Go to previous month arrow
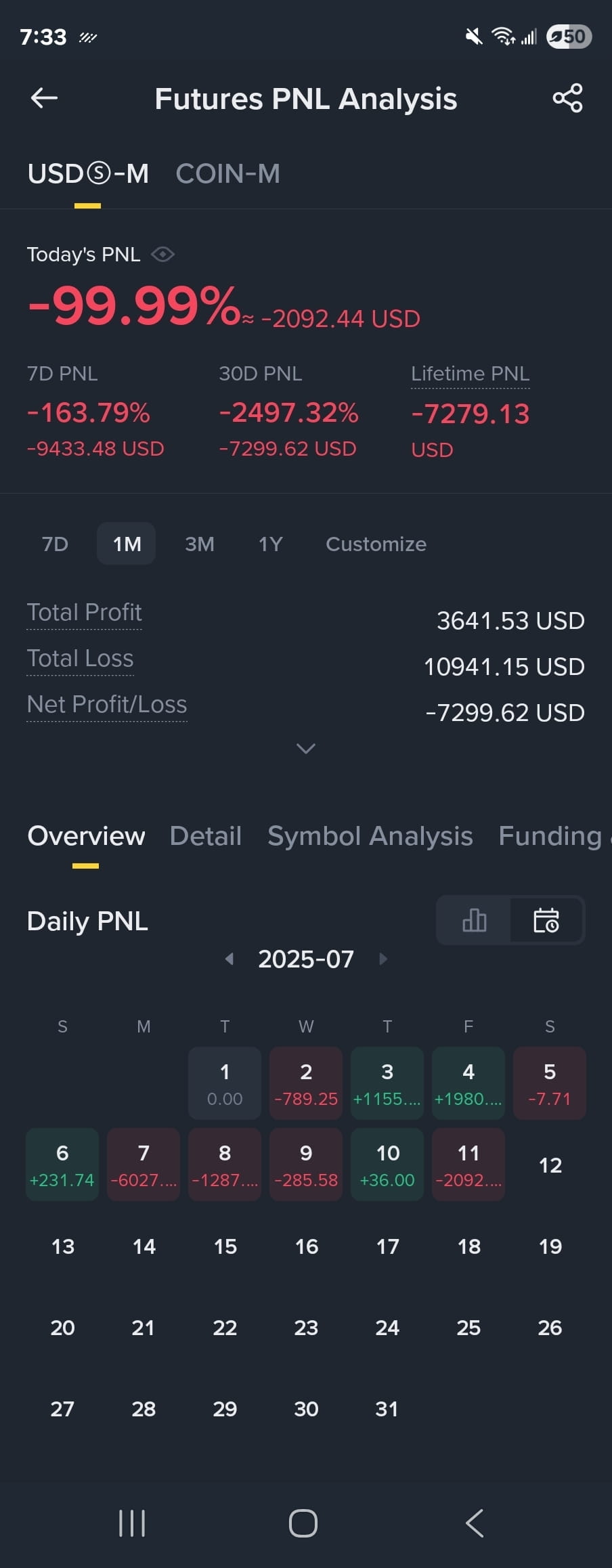Viewport: 612px width, 1568px height. (230, 959)
